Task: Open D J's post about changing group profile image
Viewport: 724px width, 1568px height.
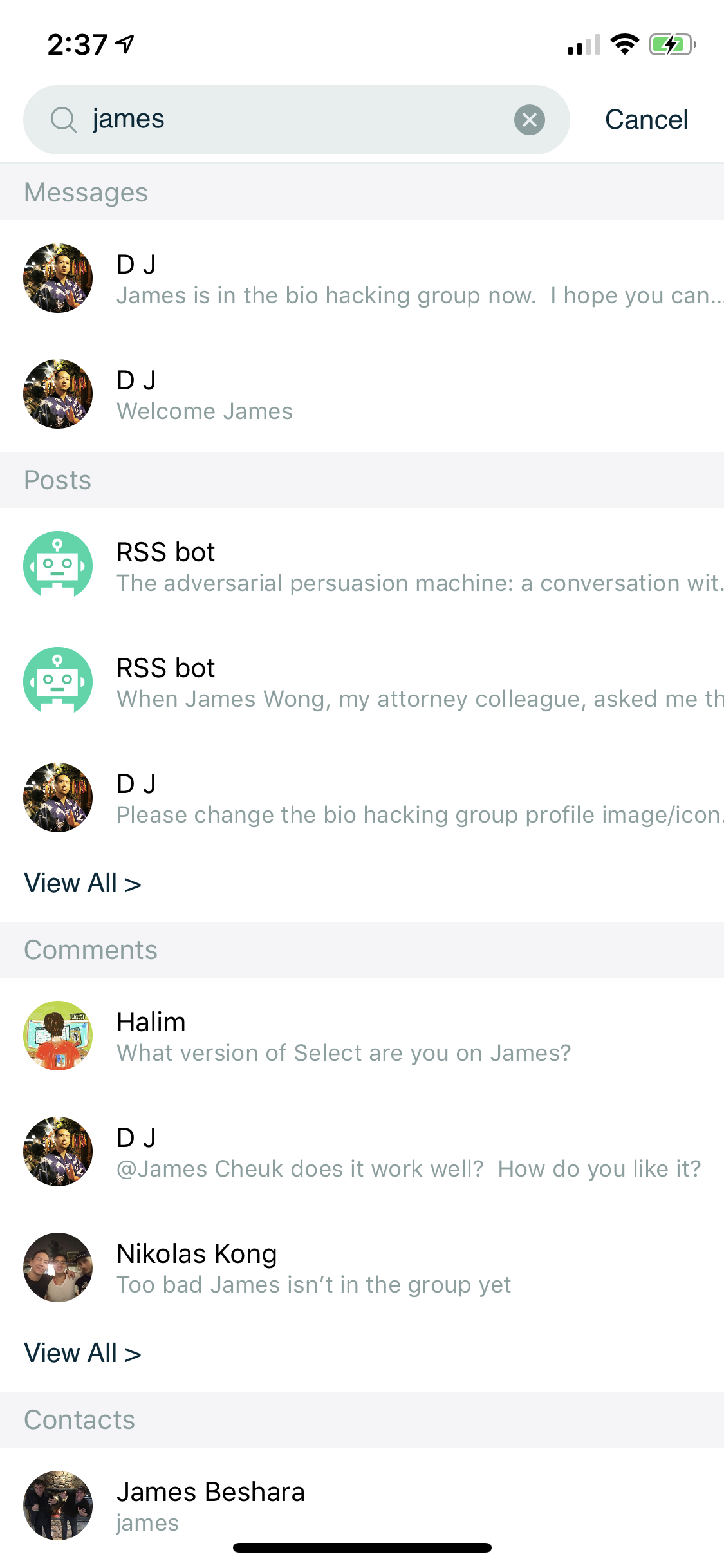Action: pyautogui.click(x=412, y=799)
